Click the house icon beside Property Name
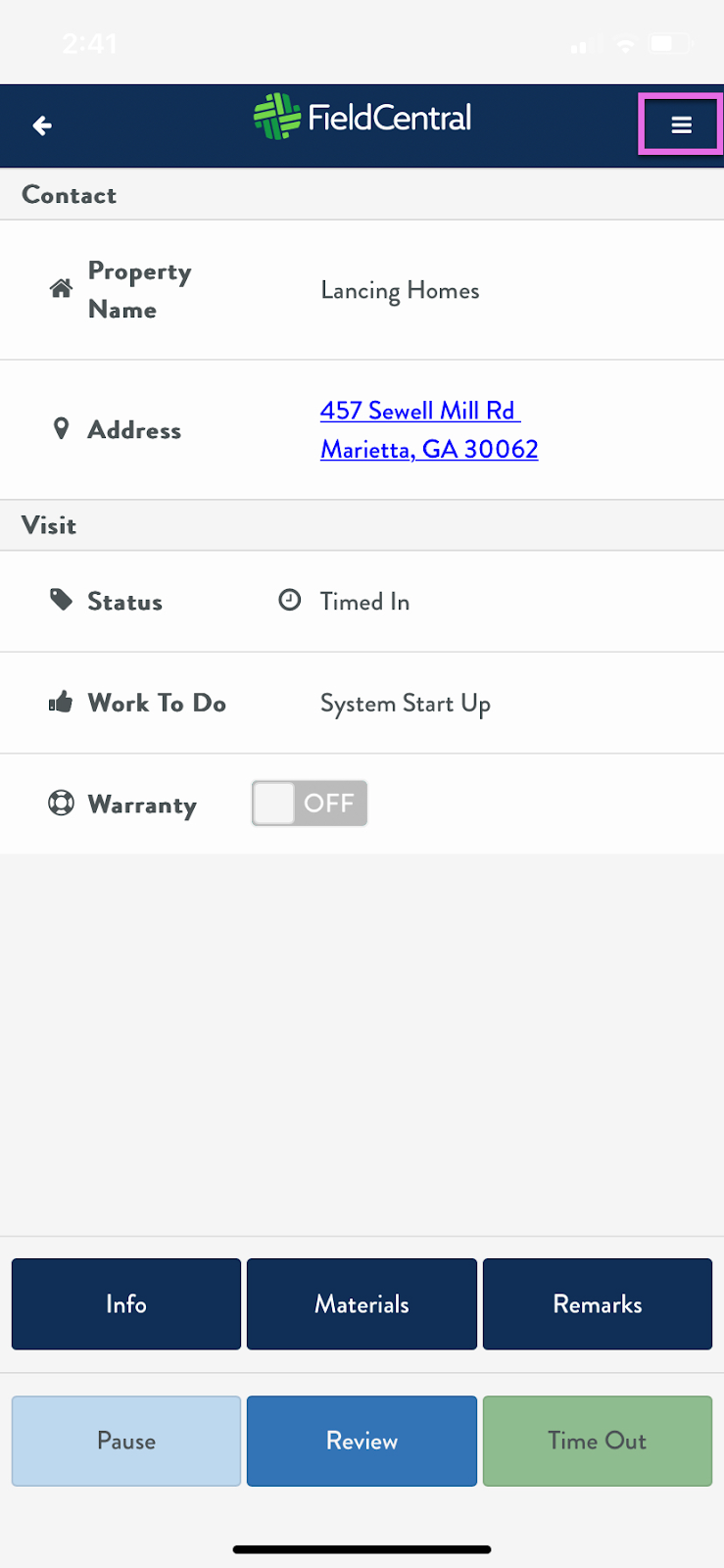This screenshot has height=1568, width=724. (61, 288)
